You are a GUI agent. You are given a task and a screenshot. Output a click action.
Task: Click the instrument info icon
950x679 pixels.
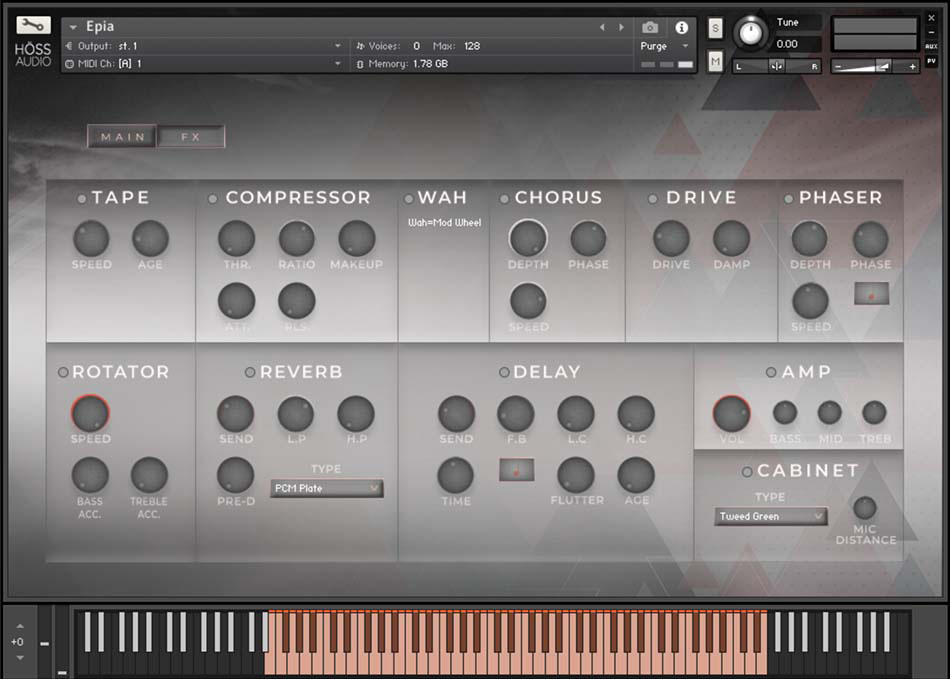pyautogui.click(x=679, y=27)
